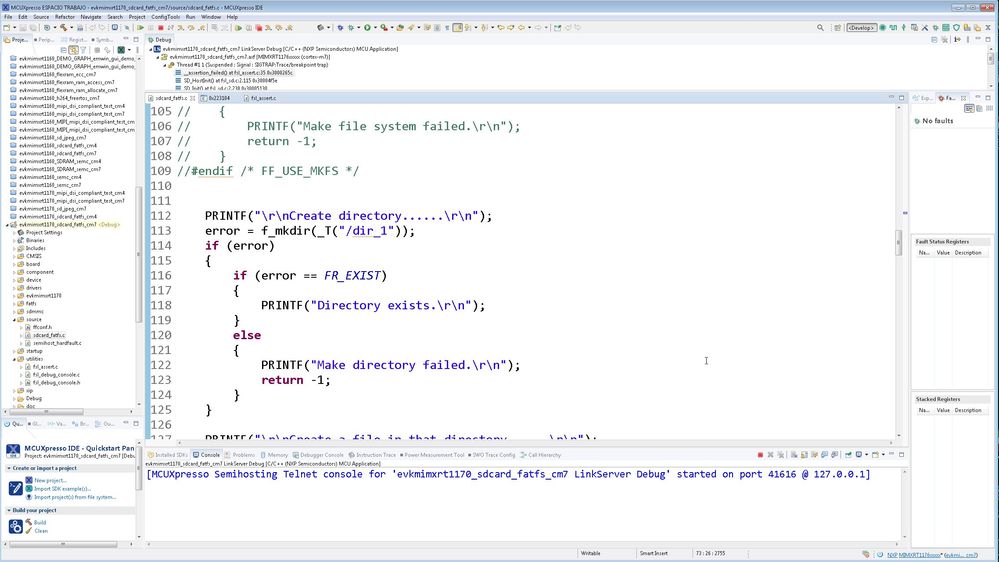Expand the Binaries folder node
The width and height of the screenshot is (999, 562).
tap(14, 241)
